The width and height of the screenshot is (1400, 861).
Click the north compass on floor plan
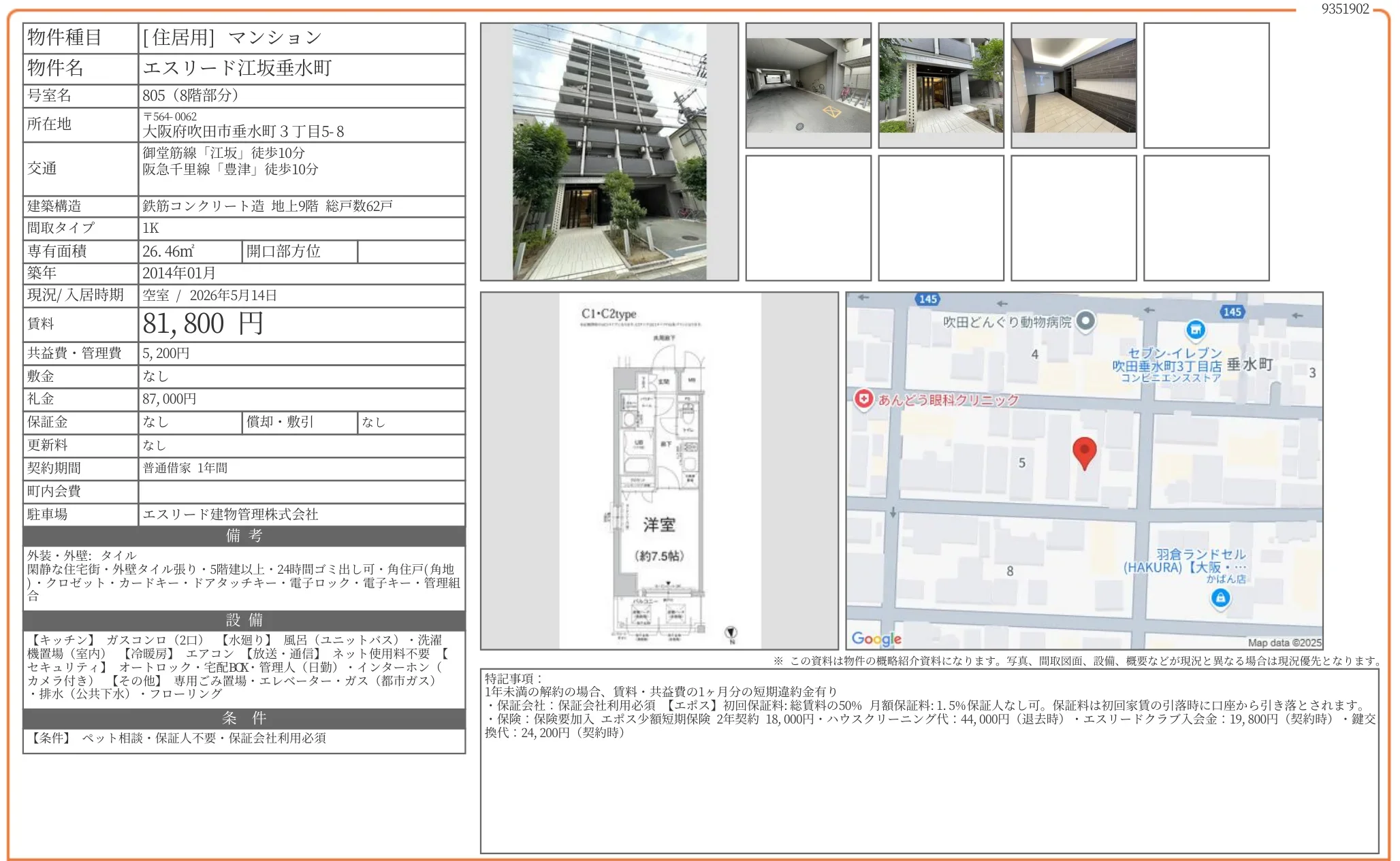pyautogui.click(x=731, y=633)
